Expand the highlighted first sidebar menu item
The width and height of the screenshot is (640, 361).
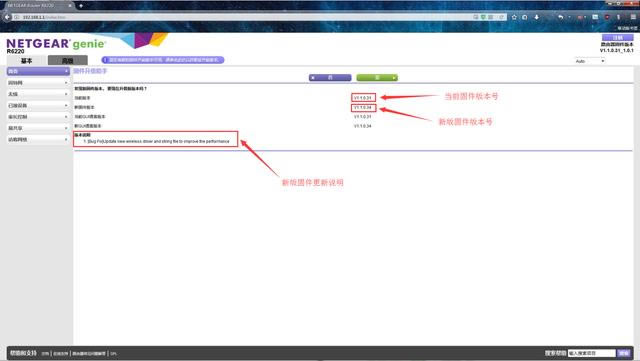38,71
